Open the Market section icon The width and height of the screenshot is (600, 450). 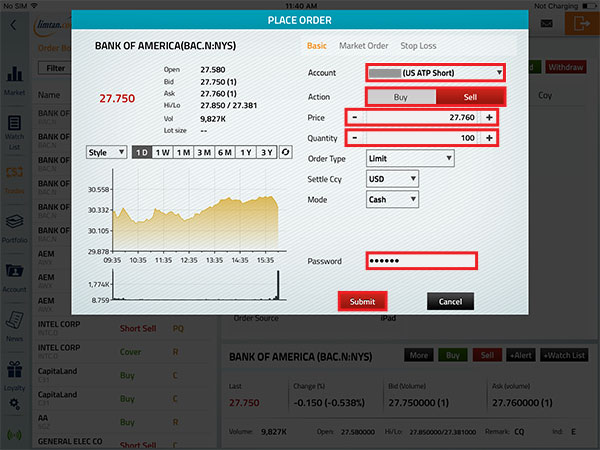(x=15, y=74)
